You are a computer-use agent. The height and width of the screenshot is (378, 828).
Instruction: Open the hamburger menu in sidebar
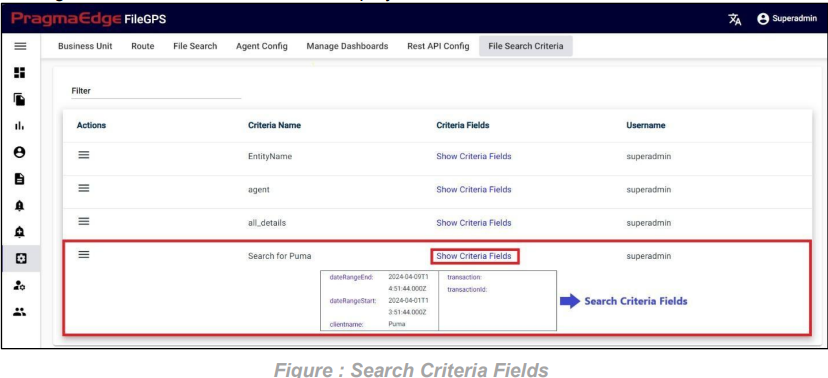20,46
